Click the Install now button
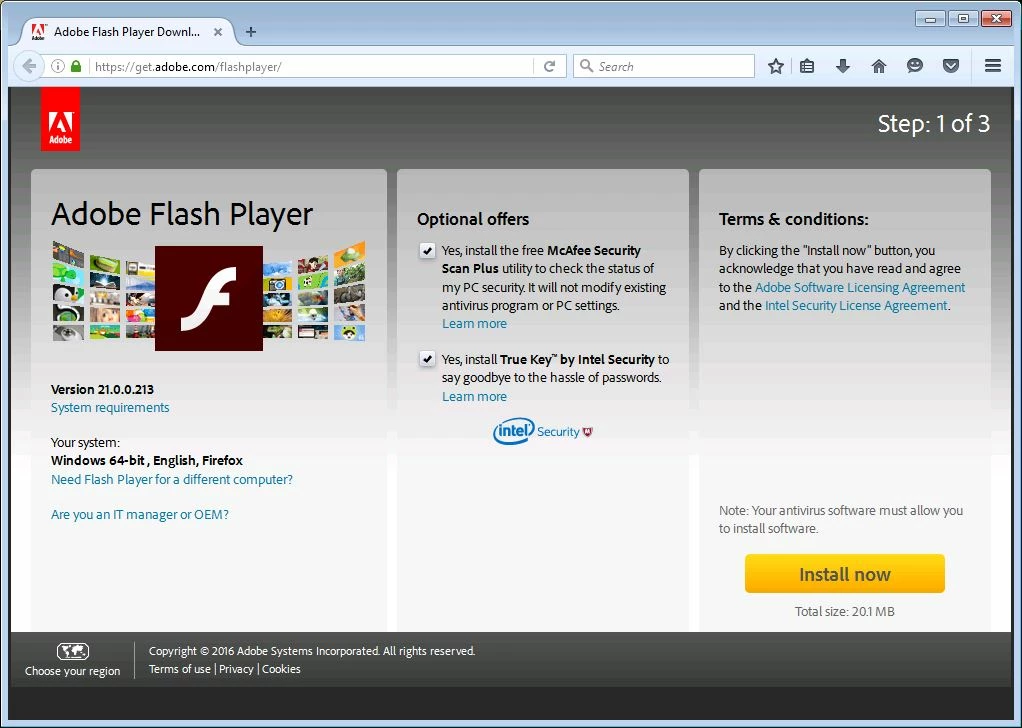The width and height of the screenshot is (1022, 728). point(845,574)
